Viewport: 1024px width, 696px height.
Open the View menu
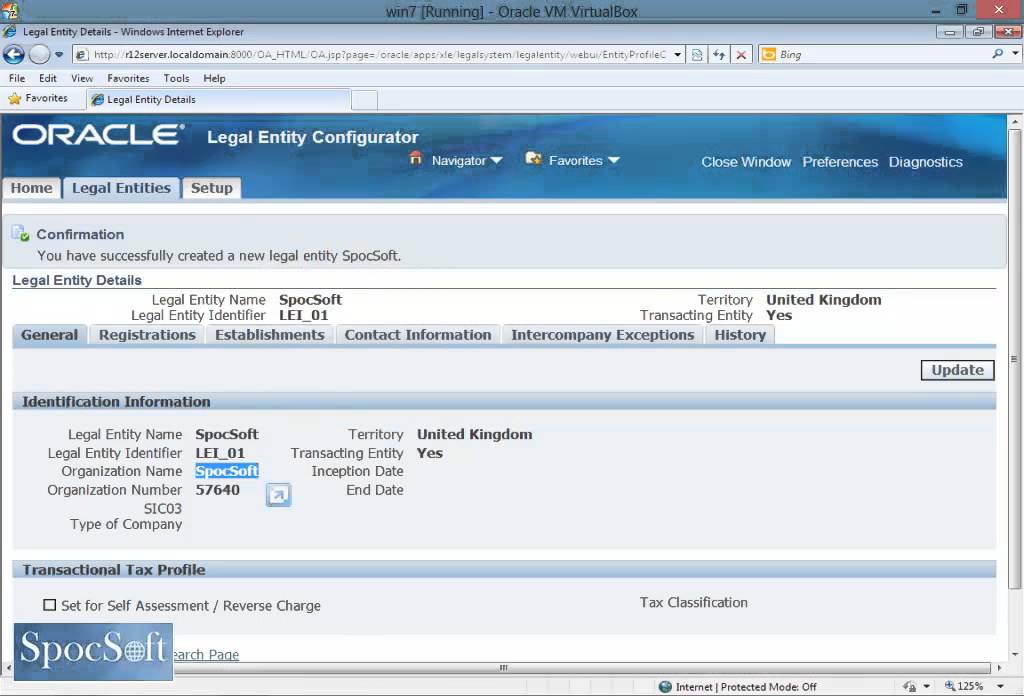click(82, 78)
